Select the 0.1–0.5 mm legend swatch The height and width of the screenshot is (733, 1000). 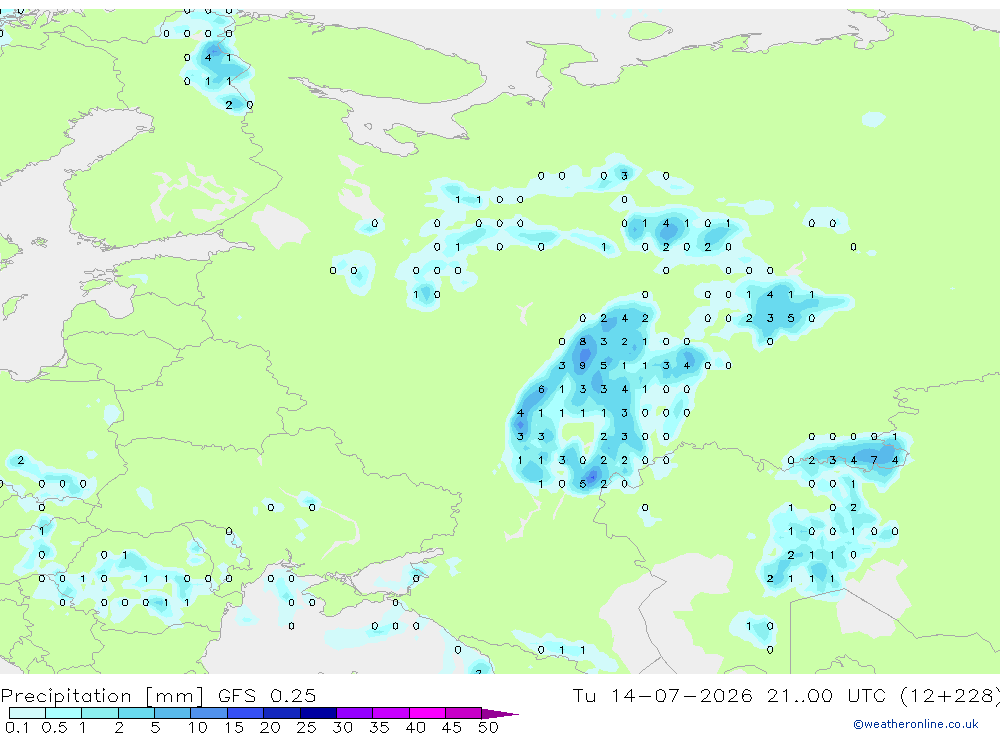coord(27,713)
